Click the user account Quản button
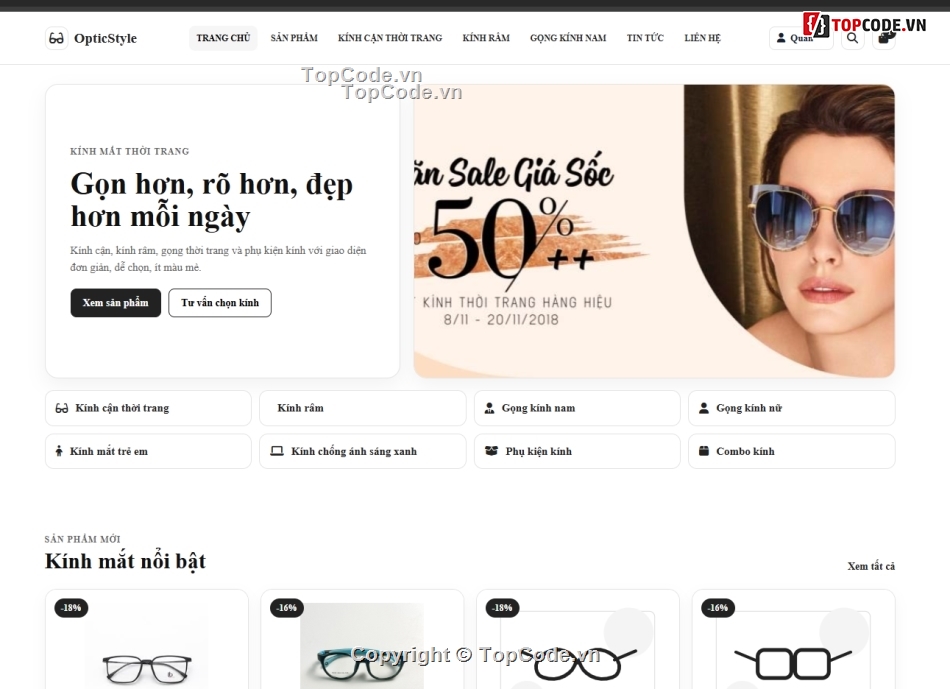The image size is (950, 689). point(801,38)
